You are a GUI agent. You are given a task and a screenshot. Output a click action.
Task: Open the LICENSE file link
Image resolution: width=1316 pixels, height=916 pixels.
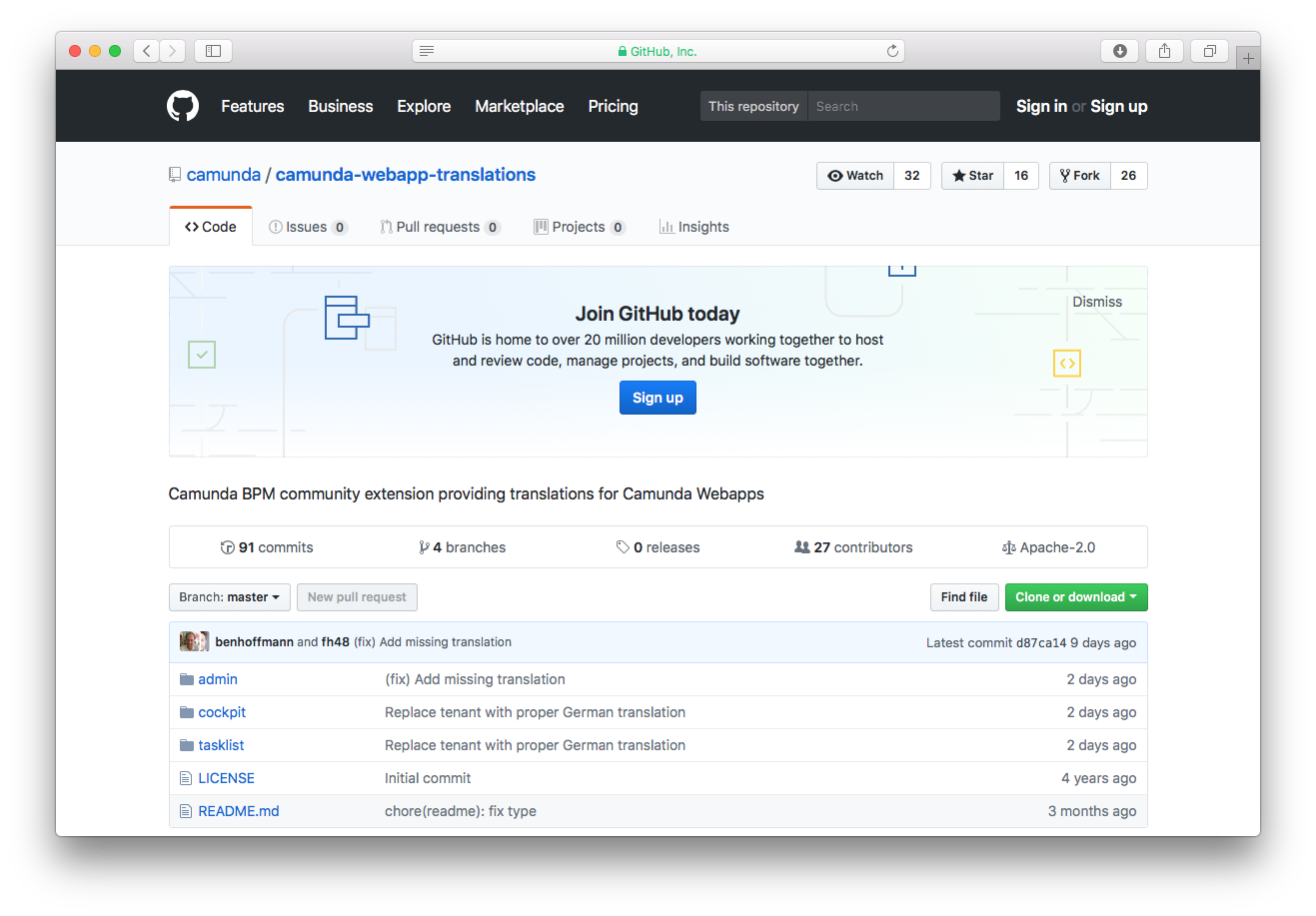[x=226, y=778]
